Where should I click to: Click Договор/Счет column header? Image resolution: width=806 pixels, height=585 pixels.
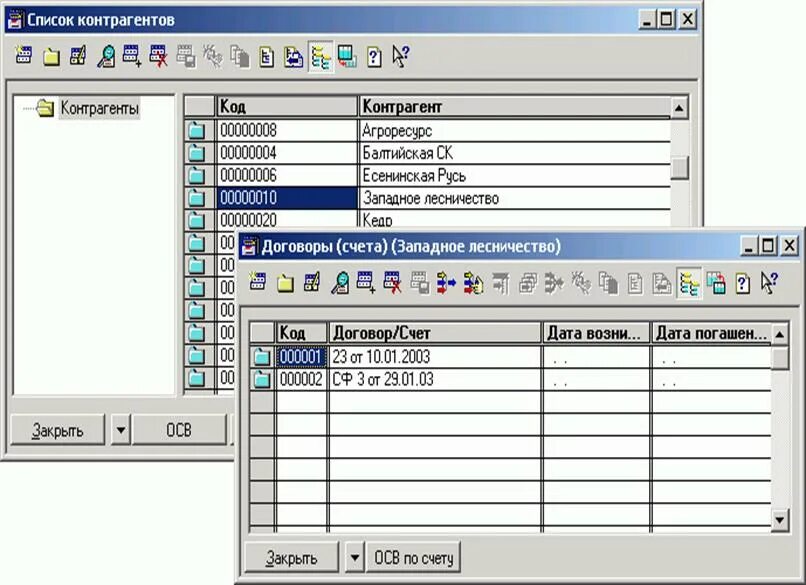click(435, 333)
